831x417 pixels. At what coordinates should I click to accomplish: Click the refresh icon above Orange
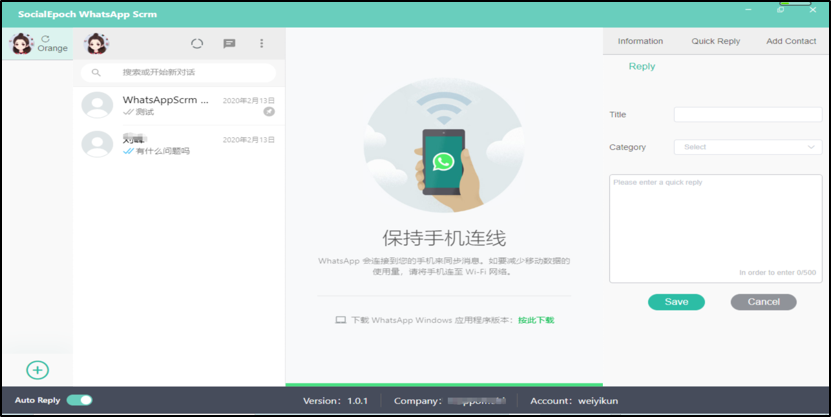tap(46, 39)
